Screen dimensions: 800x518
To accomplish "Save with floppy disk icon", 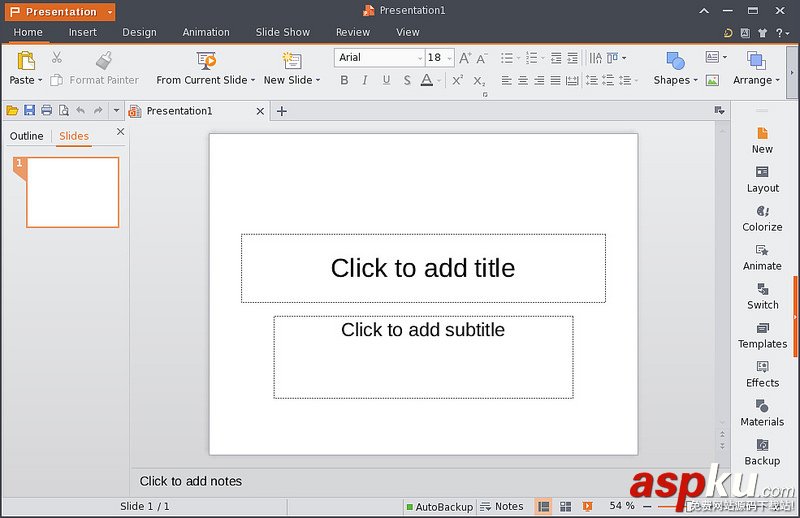I will tap(30, 110).
